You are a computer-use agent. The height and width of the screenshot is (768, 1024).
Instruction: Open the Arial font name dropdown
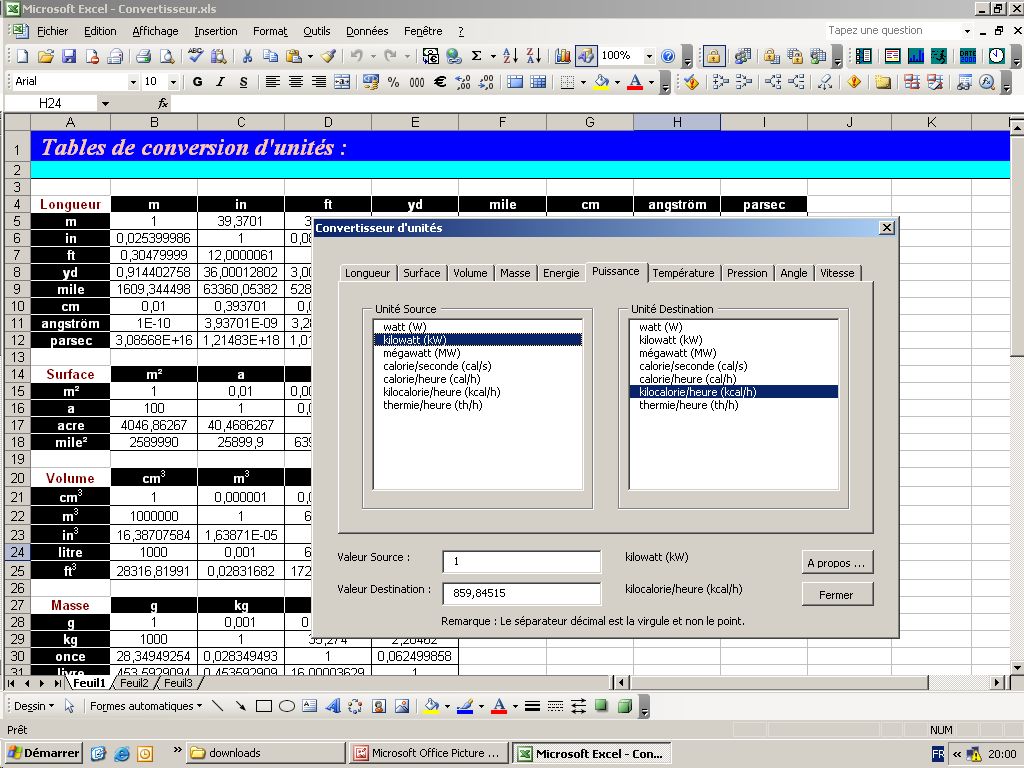(x=133, y=82)
